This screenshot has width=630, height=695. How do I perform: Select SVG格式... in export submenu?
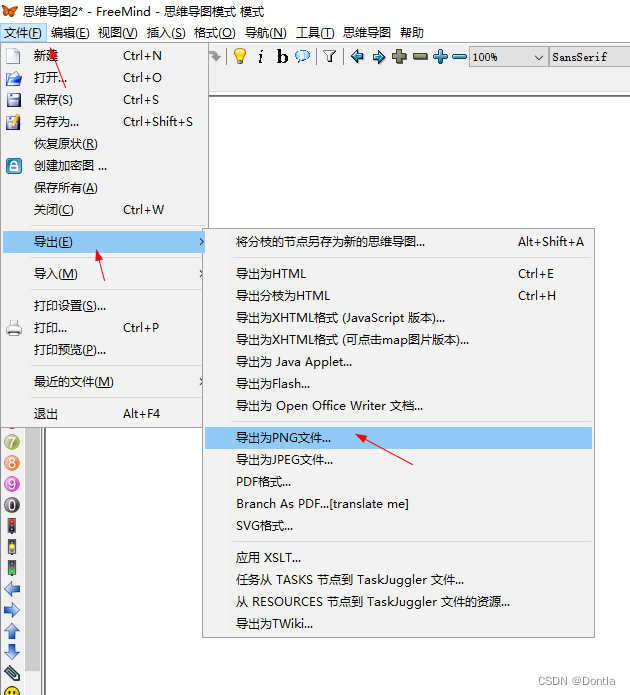(x=398, y=526)
